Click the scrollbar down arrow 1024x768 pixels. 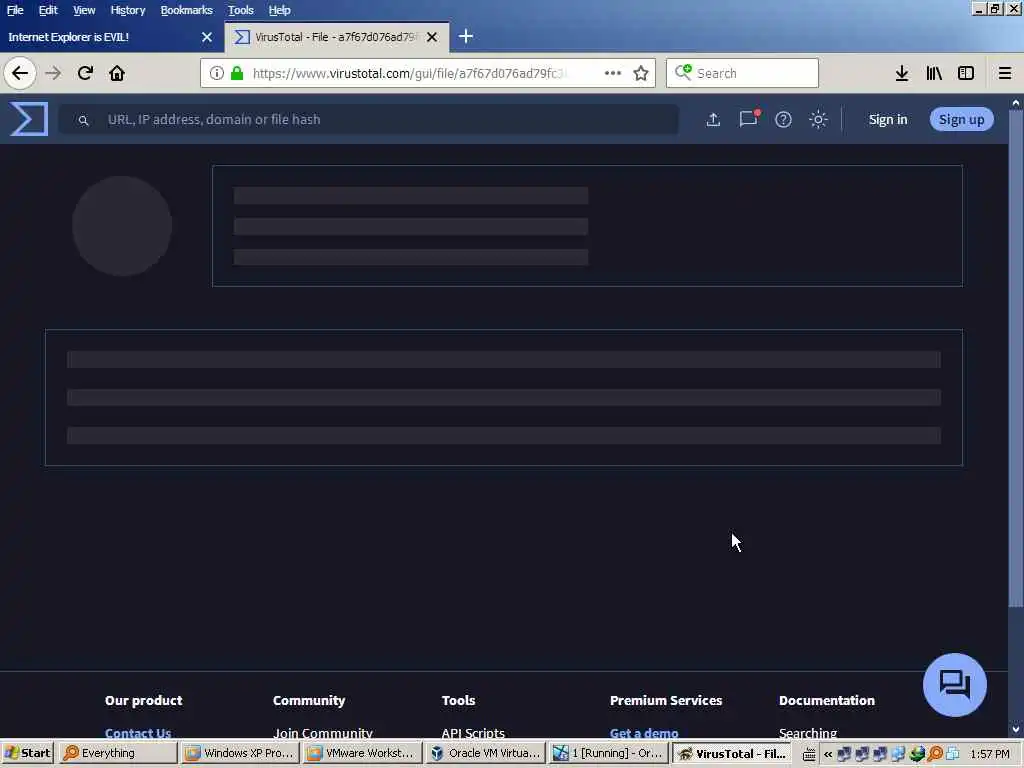point(1016,729)
